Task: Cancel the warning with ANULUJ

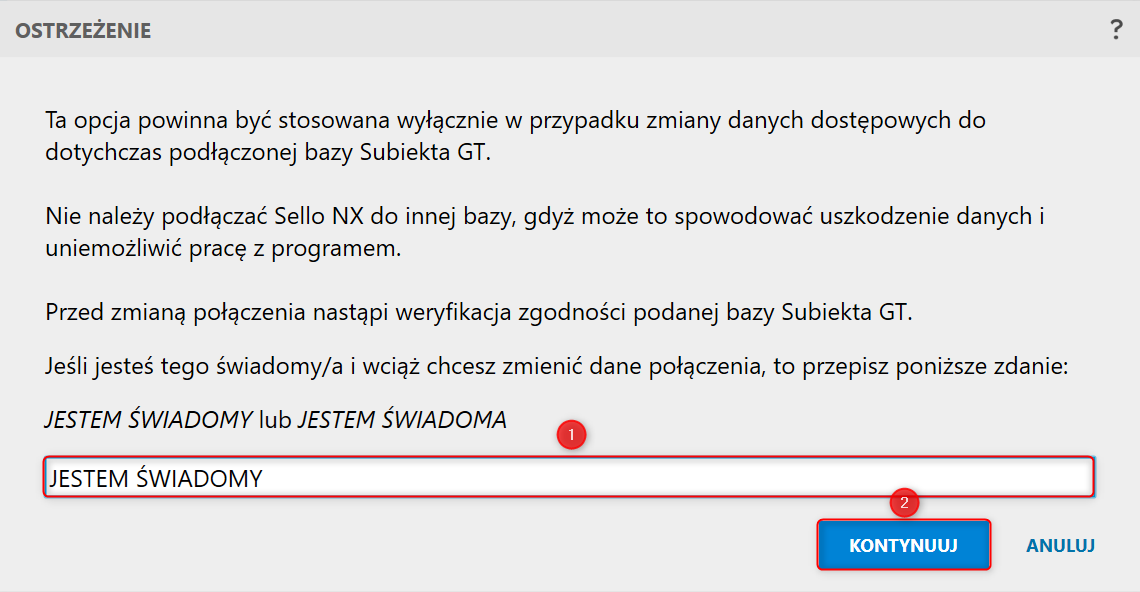Action: point(1060,546)
